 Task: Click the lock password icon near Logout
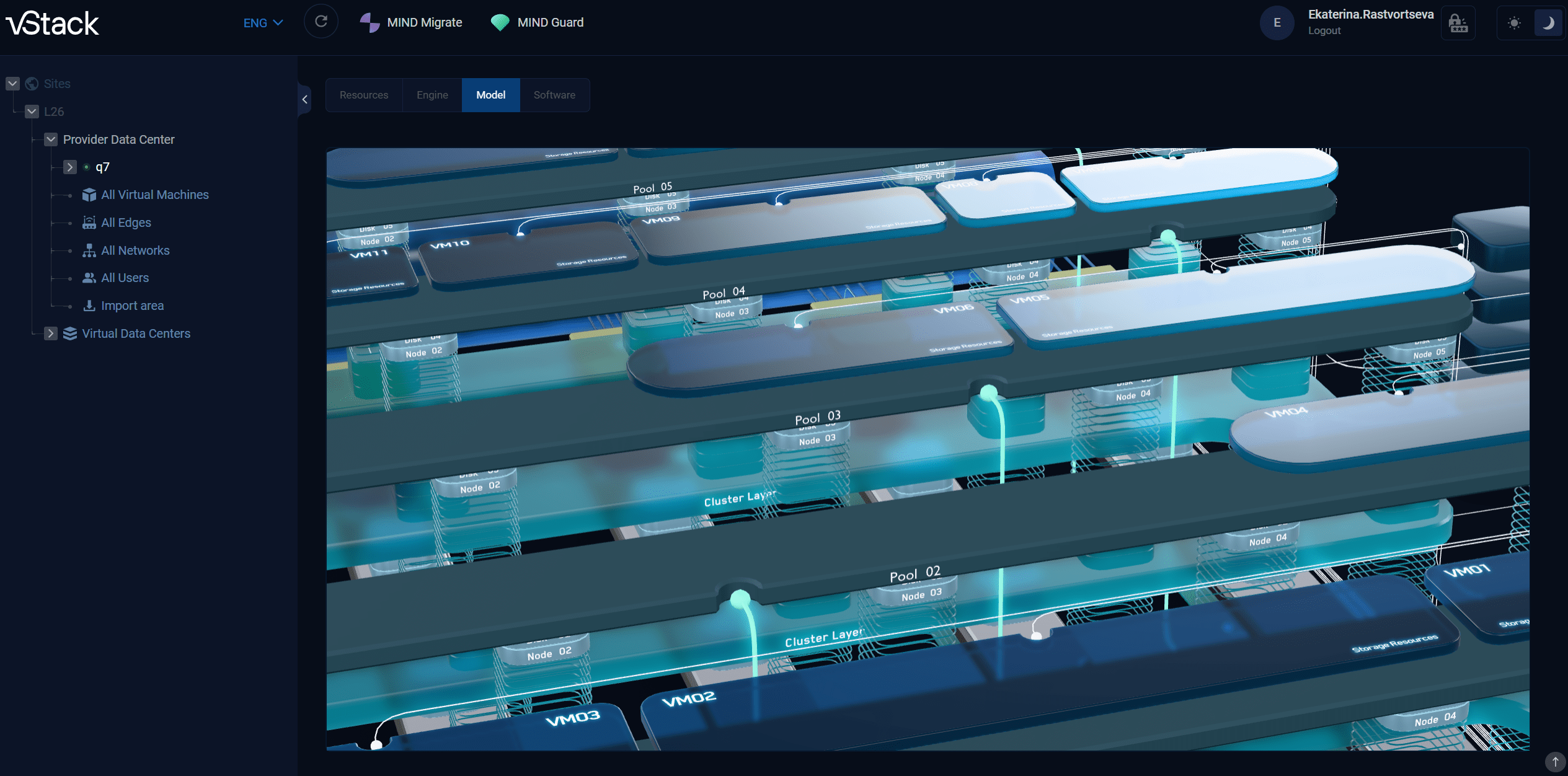coord(1458,24)
